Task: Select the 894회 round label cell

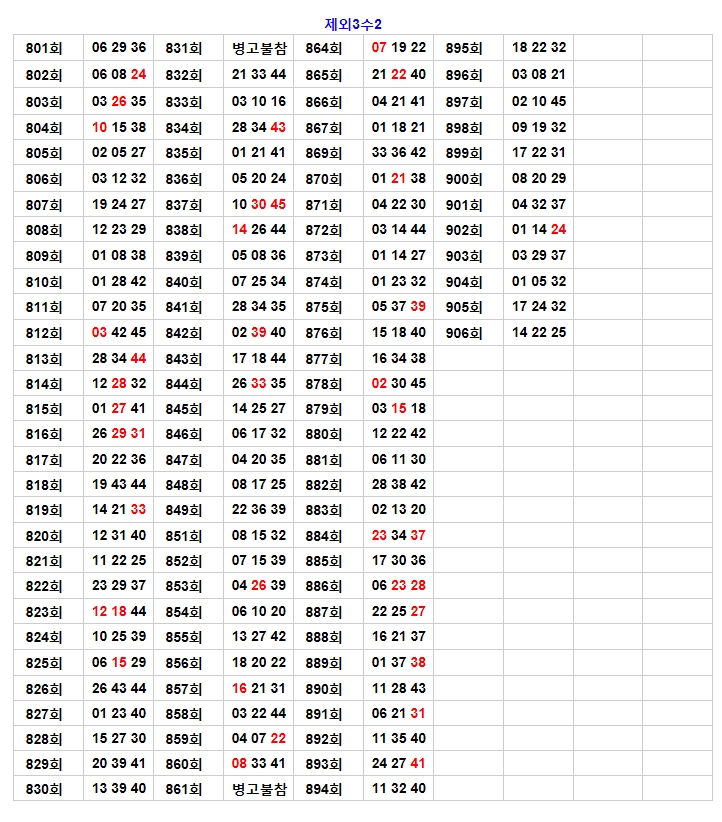Action: click(x=324, y=788)
